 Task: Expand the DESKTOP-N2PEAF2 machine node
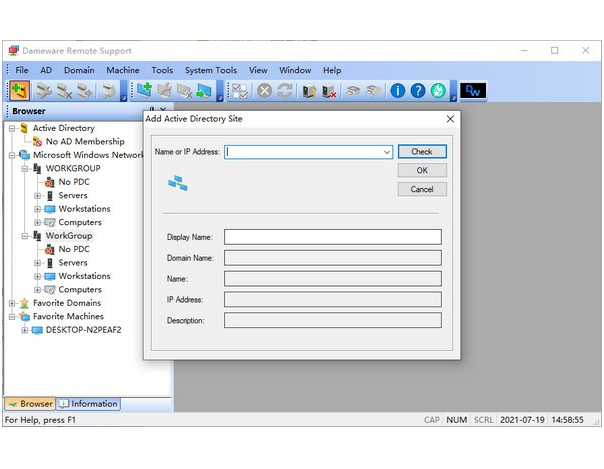point(25,330)
